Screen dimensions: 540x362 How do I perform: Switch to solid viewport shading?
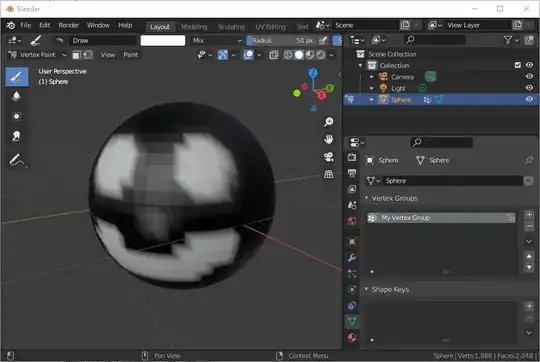[x=299, y=55]
